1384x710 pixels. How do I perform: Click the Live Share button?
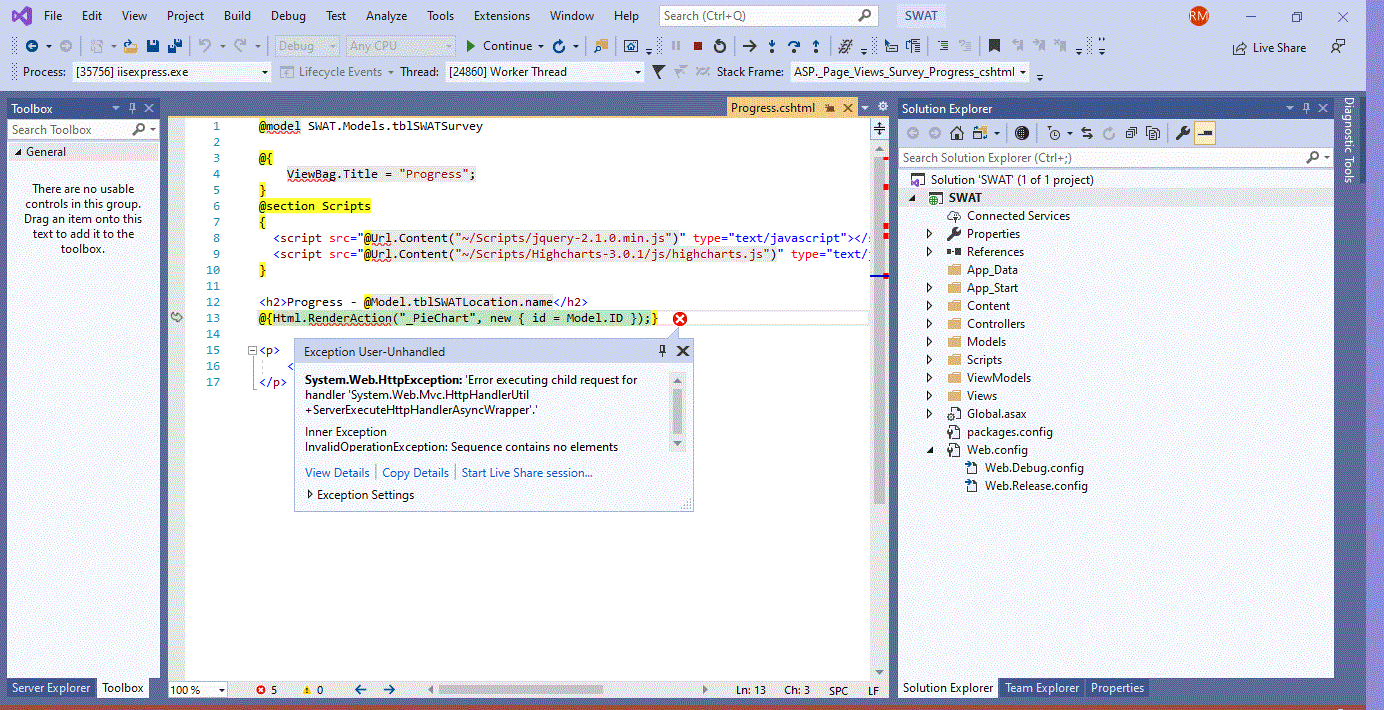1270,47
